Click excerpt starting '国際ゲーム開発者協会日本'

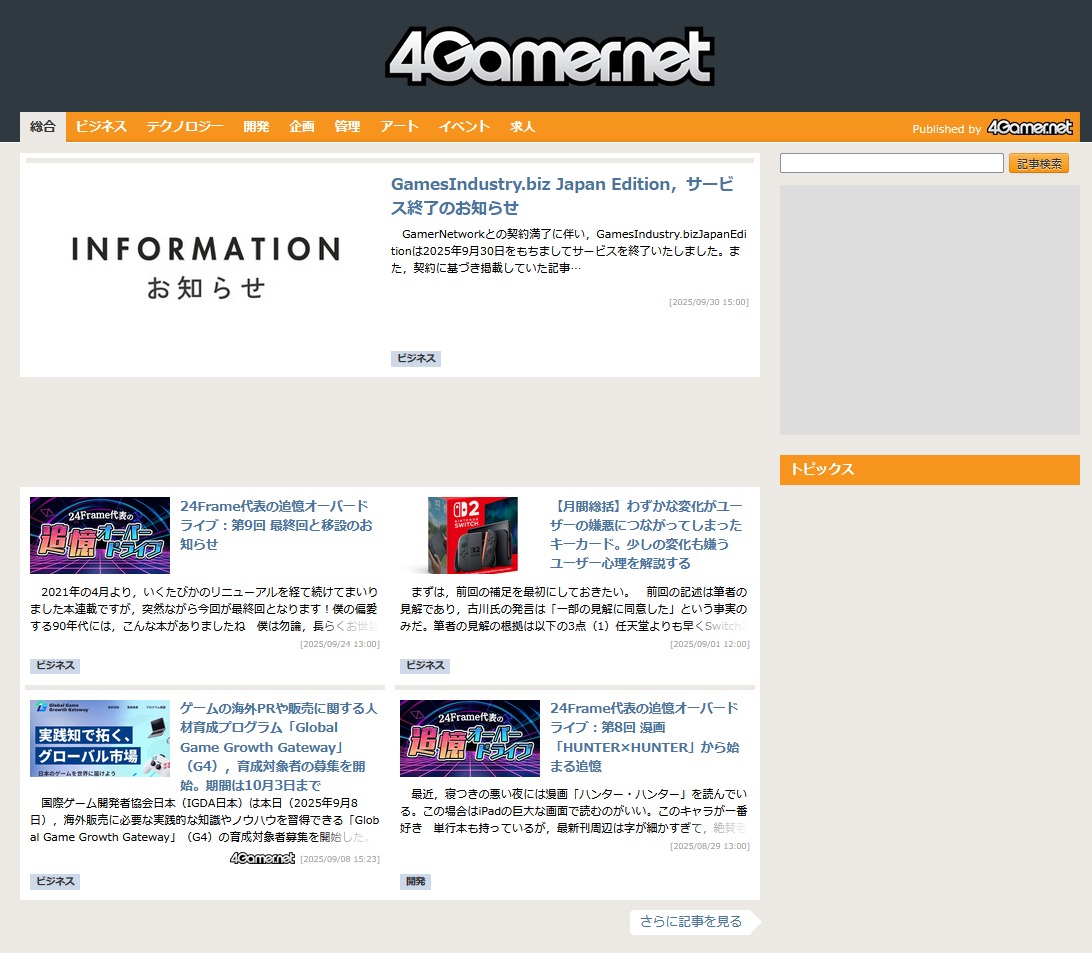point(204,820)
